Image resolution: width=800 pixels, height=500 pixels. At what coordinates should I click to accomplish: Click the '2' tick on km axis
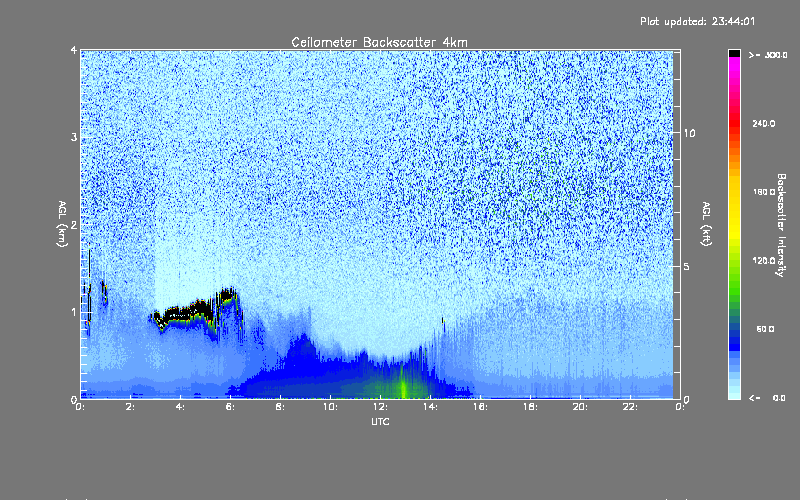pyautogui.click(x=74, y=224)
